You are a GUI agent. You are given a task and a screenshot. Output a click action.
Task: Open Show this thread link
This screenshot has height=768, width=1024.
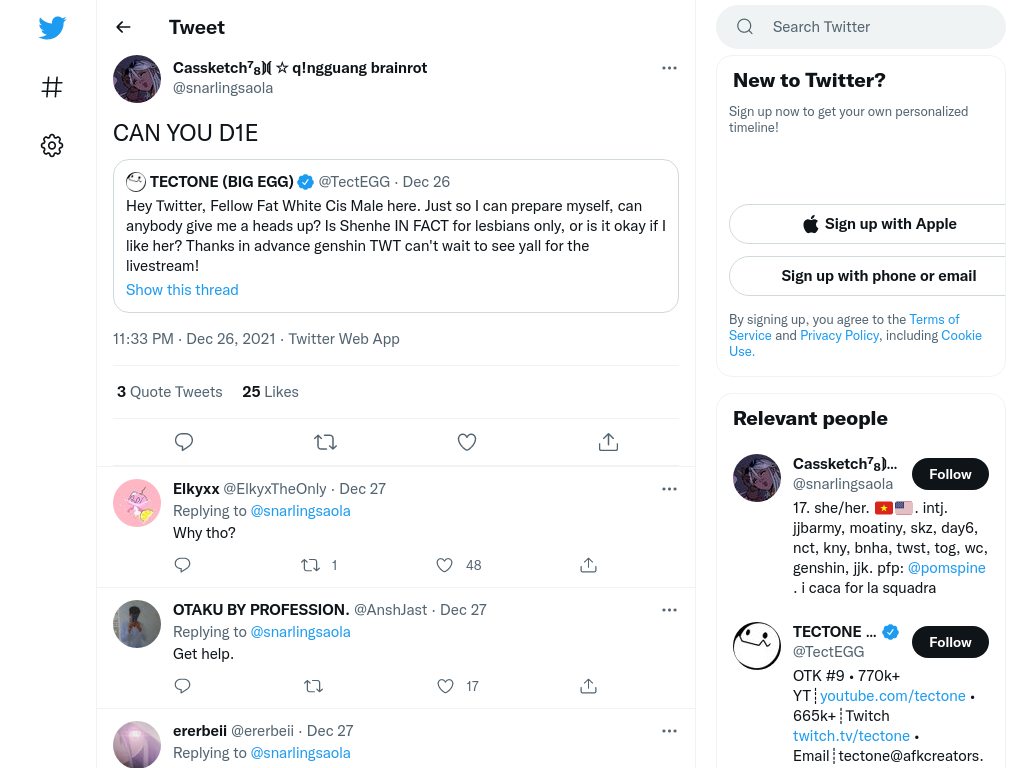182,290
